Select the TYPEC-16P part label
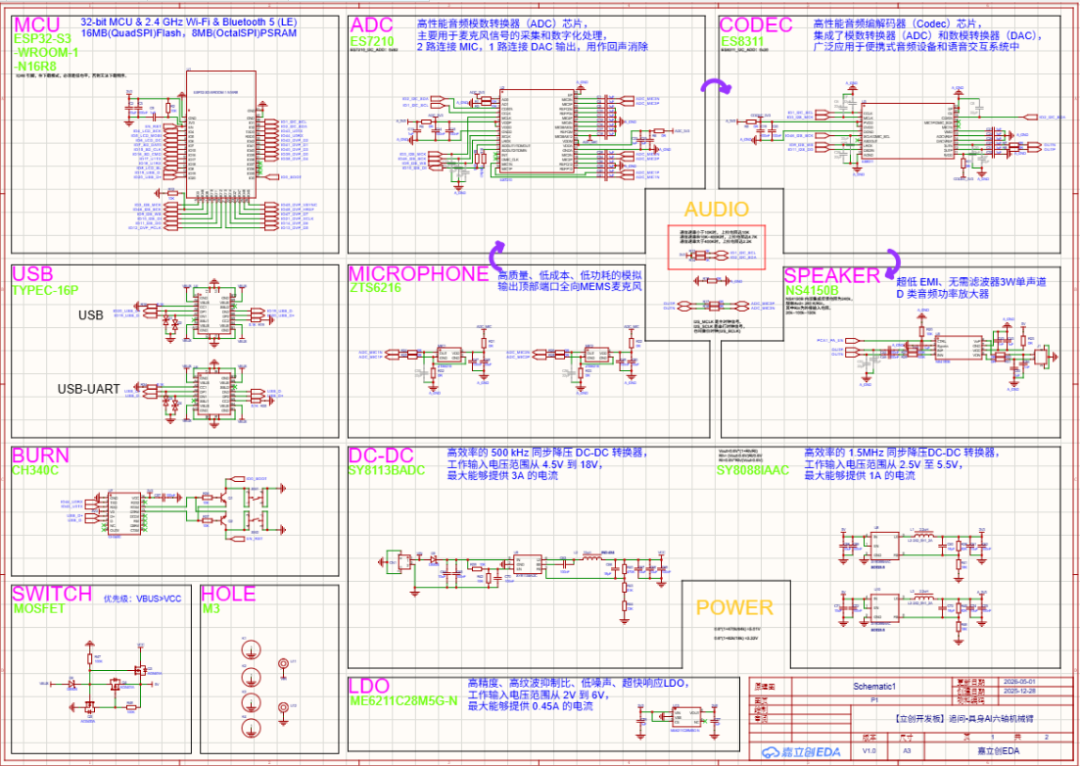The height and width of the screenshot is (766, 1080). click(45, 290)
